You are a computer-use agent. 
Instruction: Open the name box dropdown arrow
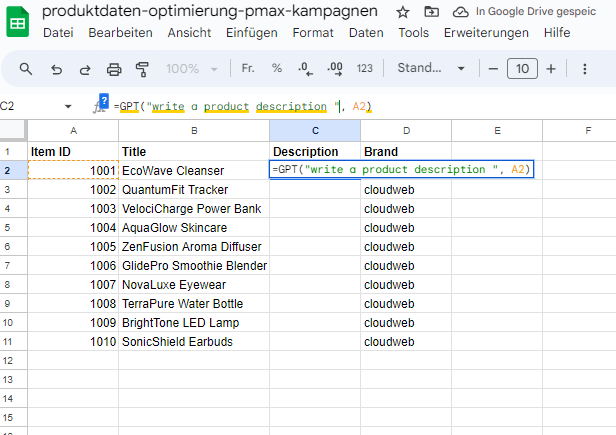(68, 106)
